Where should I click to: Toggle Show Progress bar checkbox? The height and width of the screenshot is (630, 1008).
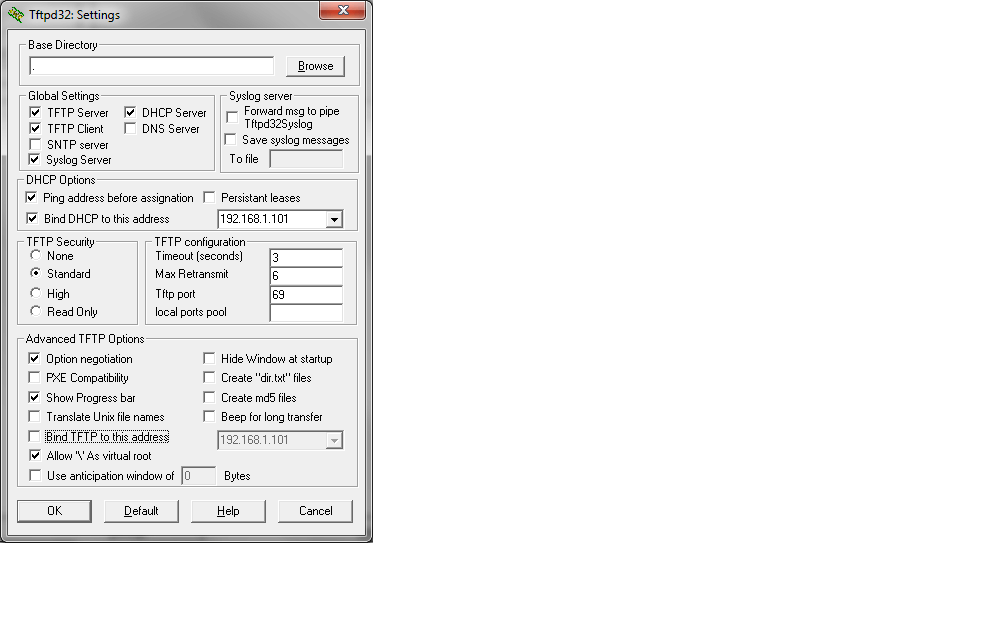34,397
